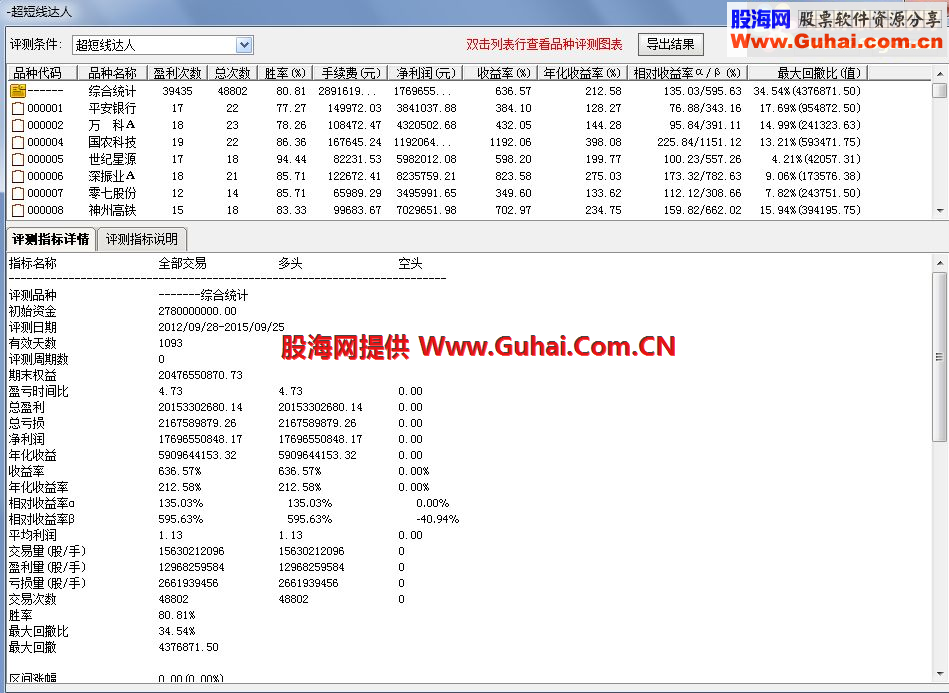Click the 初始资金 value 2780000000.00
Image resolution: width=949 pixels, height=693 pixels.
tap(197, 311)
